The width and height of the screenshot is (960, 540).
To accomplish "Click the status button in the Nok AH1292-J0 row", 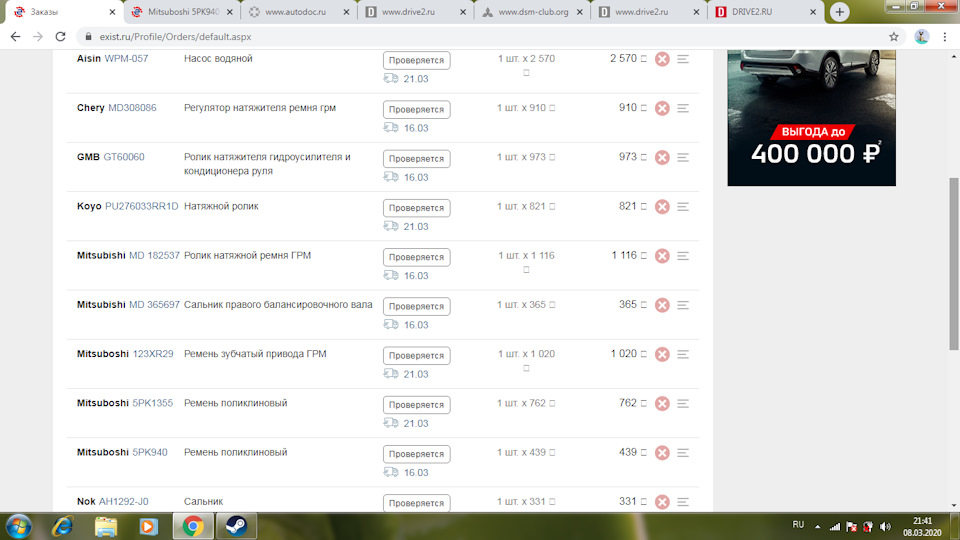I will 416,503.
